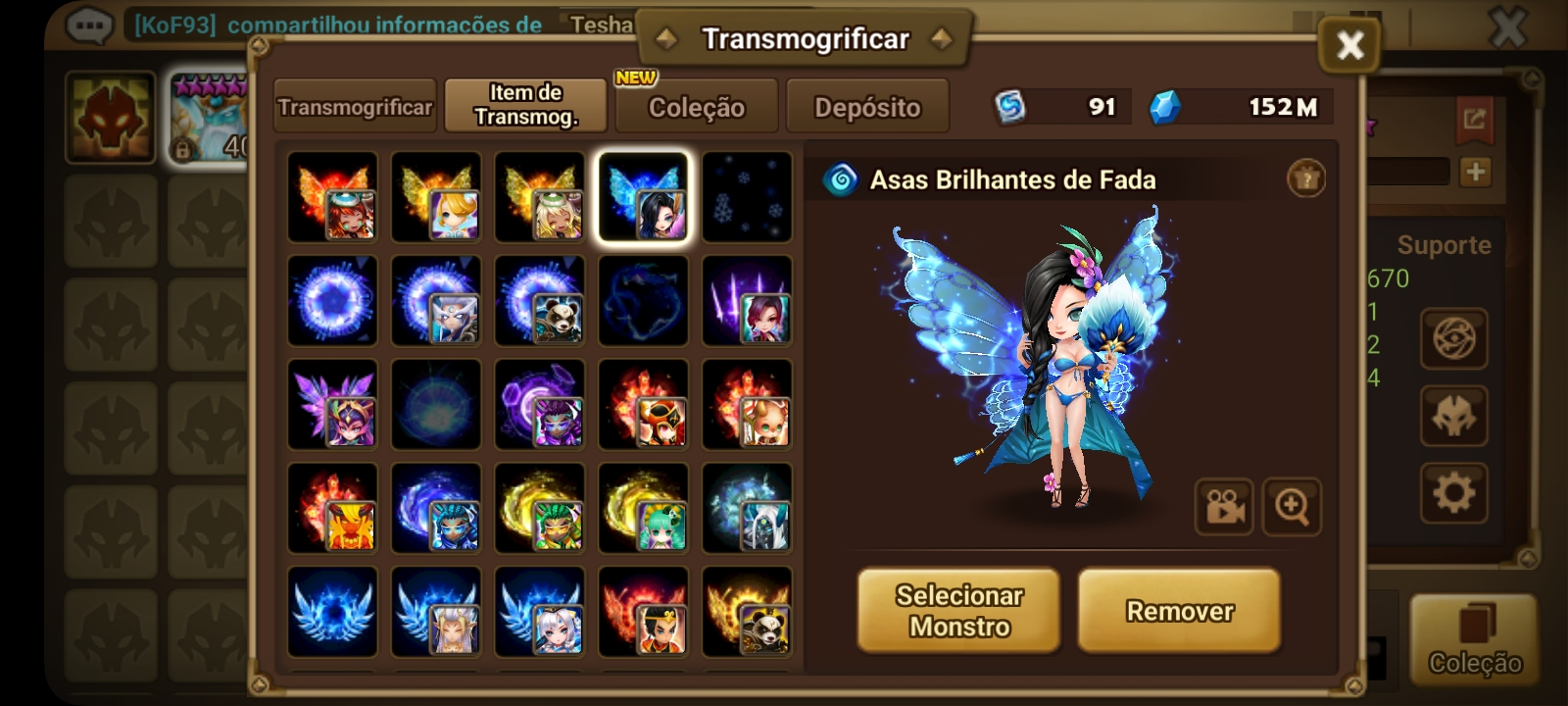The width and height of the screenshot is (1568, 706).
Task: Tap the chat bubble icon
Action: click(x=88, y=24)
